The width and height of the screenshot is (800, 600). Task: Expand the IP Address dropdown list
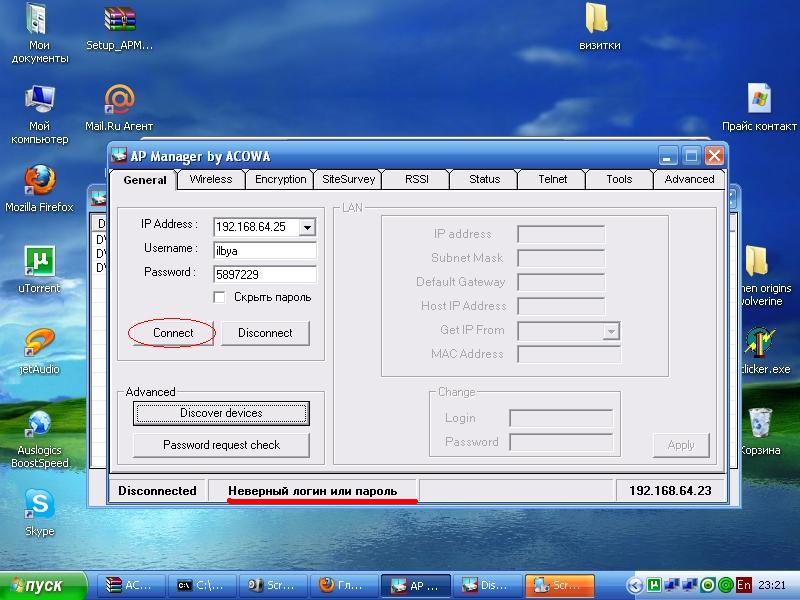click(307, 227)
